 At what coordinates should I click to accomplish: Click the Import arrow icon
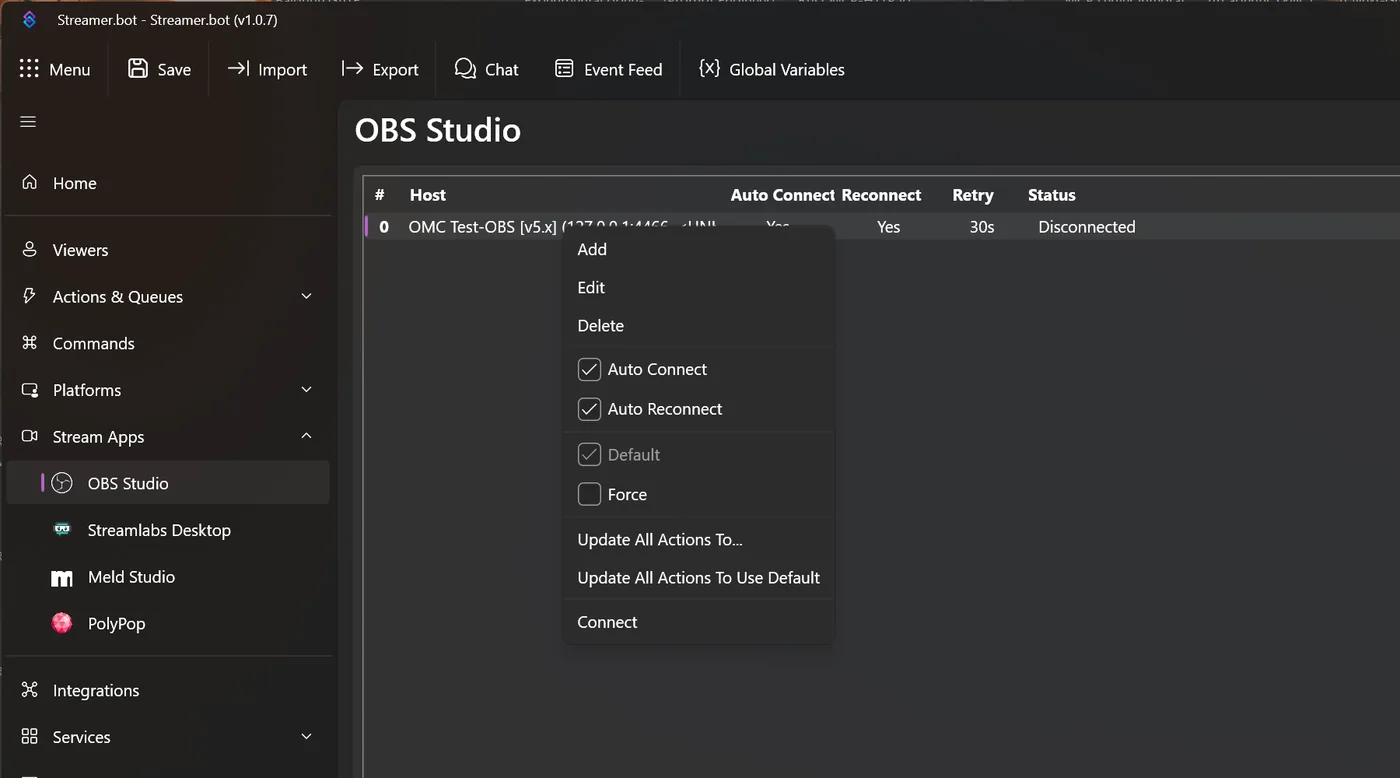click(238, 69)
